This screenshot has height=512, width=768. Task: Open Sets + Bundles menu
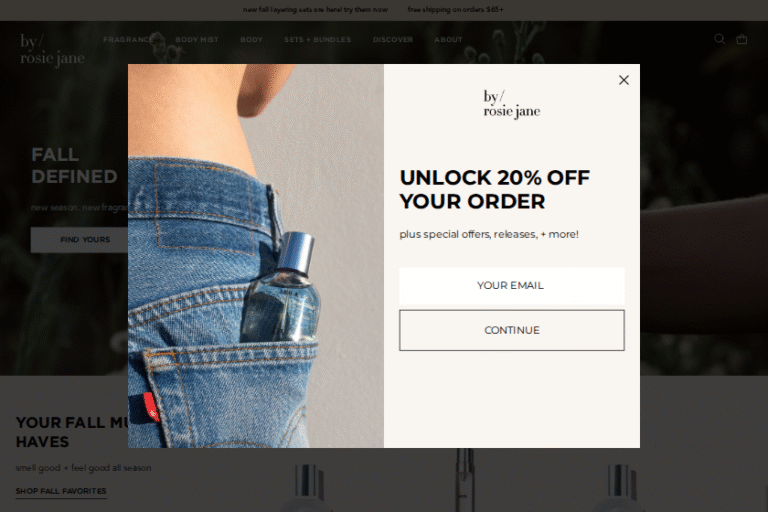pyautogui.click(x=317, y=40)
